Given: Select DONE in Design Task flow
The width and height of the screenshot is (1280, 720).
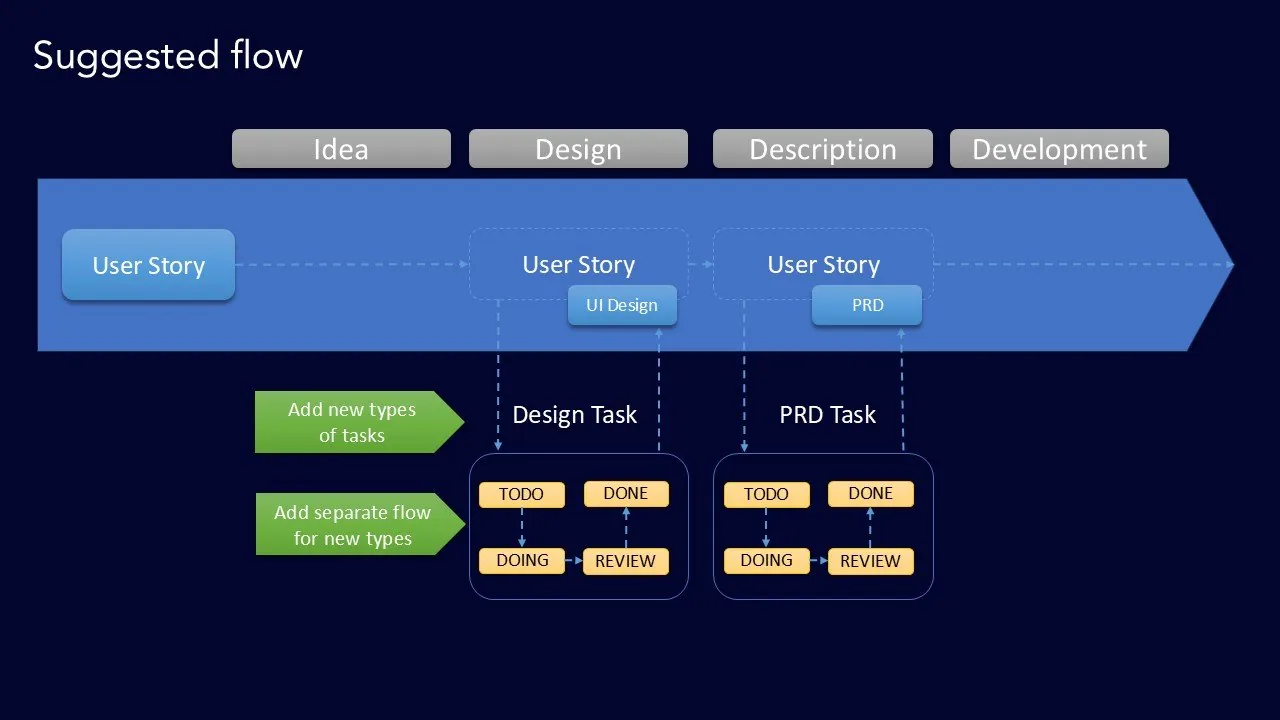Looking at the screenshot, I should point(625,493).
